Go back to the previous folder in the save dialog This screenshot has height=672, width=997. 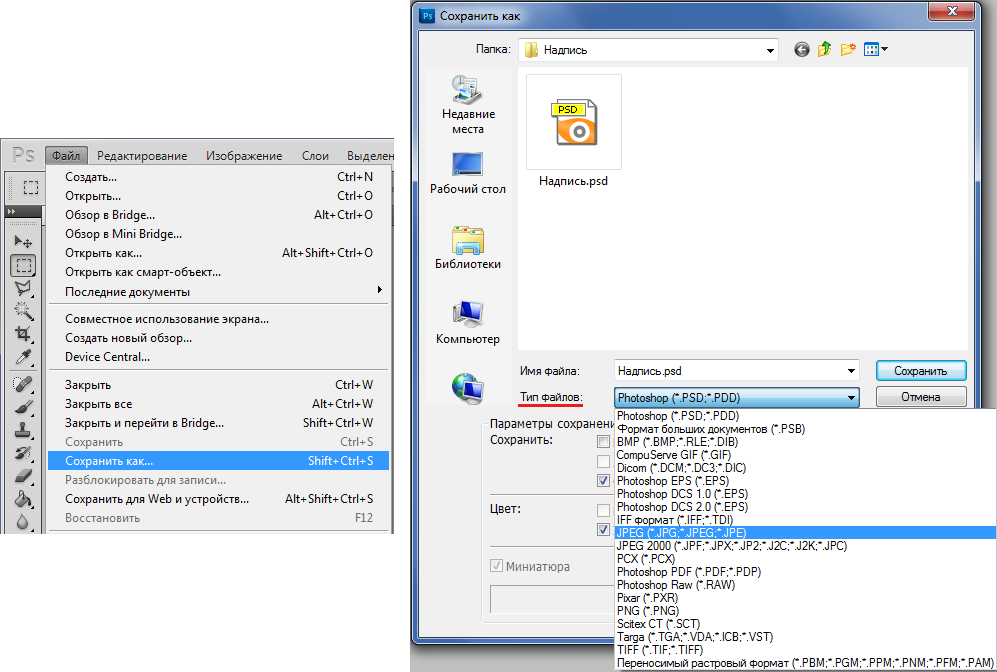pyautogui.click(x=802, y=50)
